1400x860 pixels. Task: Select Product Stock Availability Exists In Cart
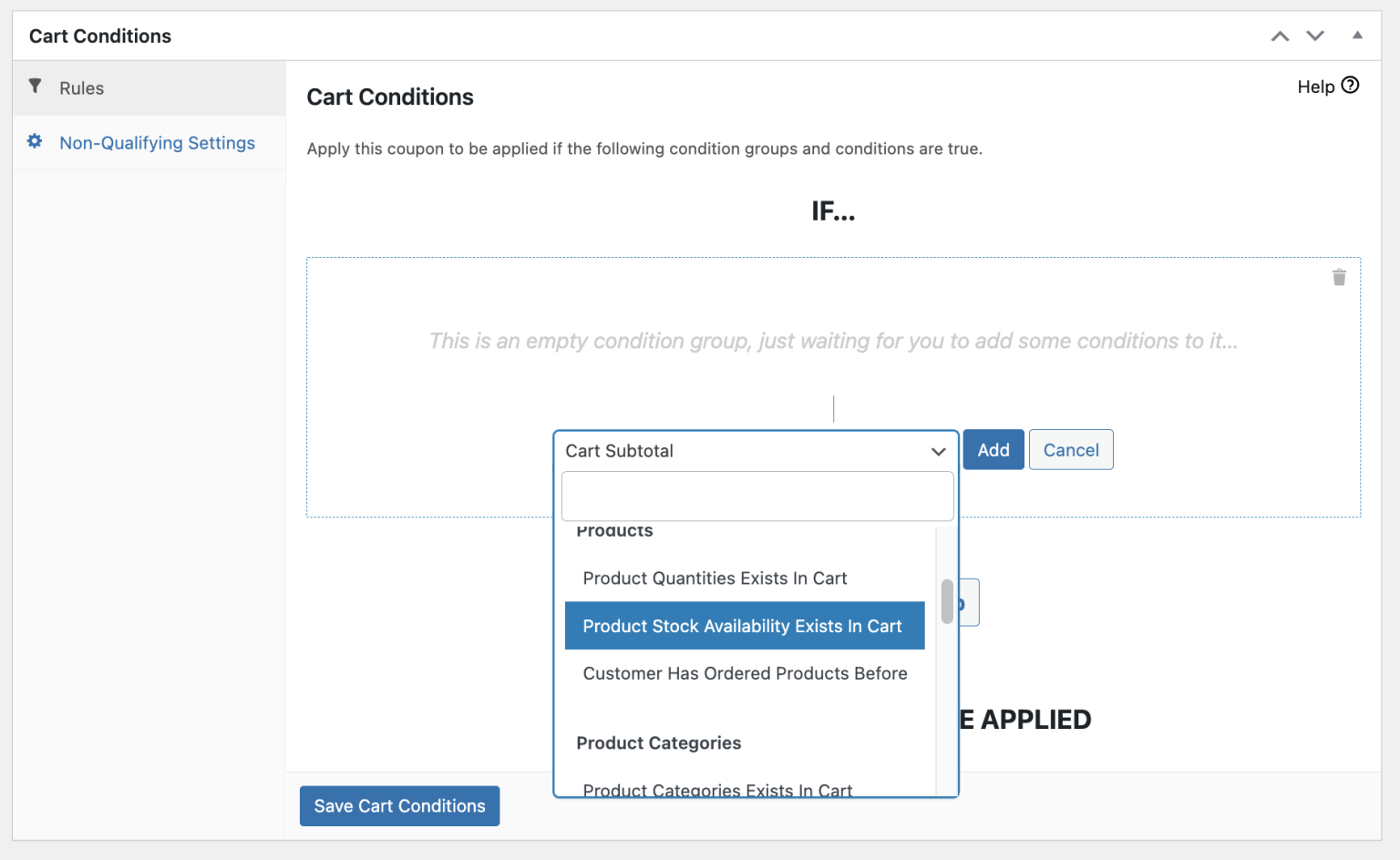click(743, 626)
